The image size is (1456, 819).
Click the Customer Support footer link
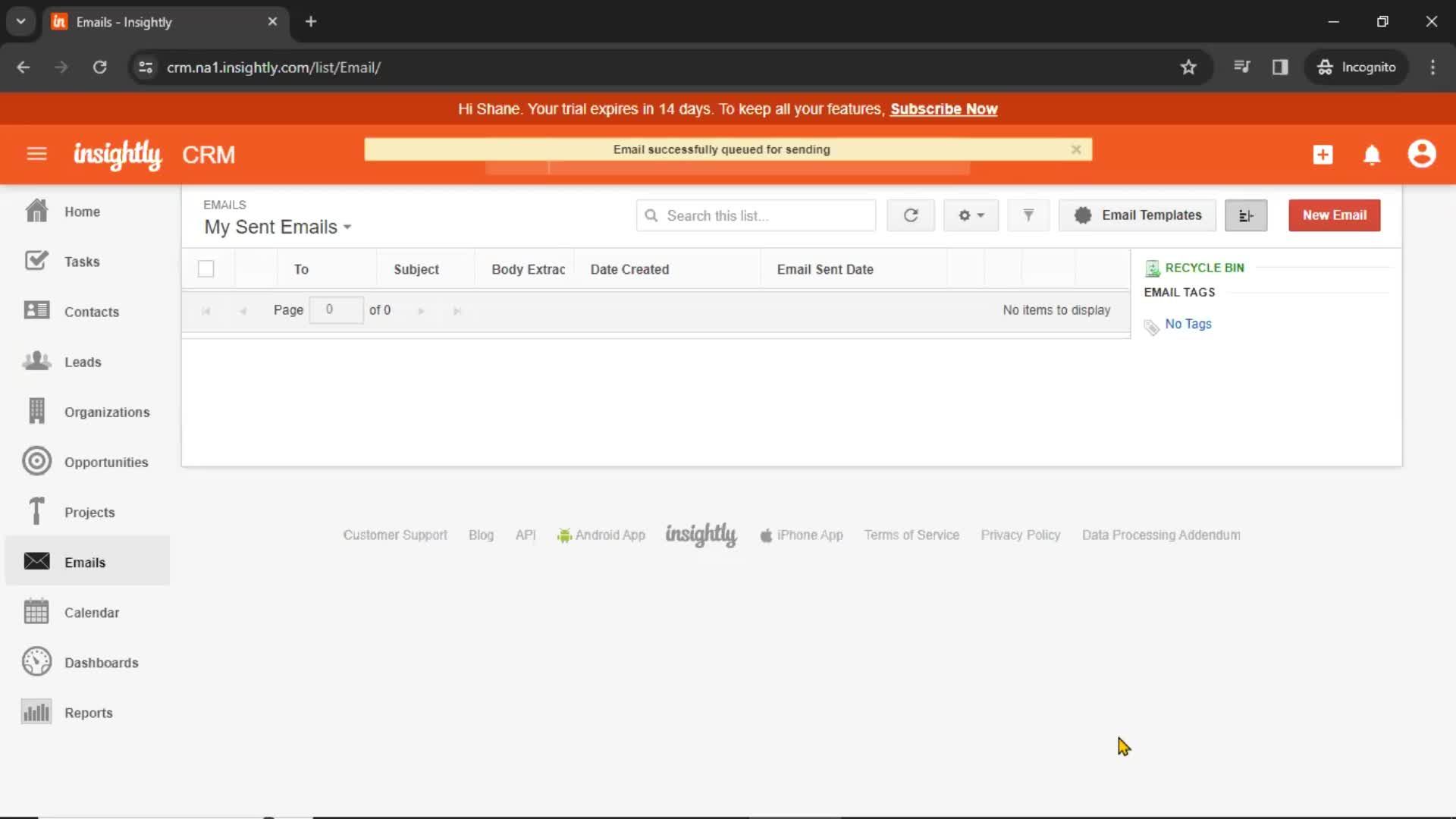[395, 534]
